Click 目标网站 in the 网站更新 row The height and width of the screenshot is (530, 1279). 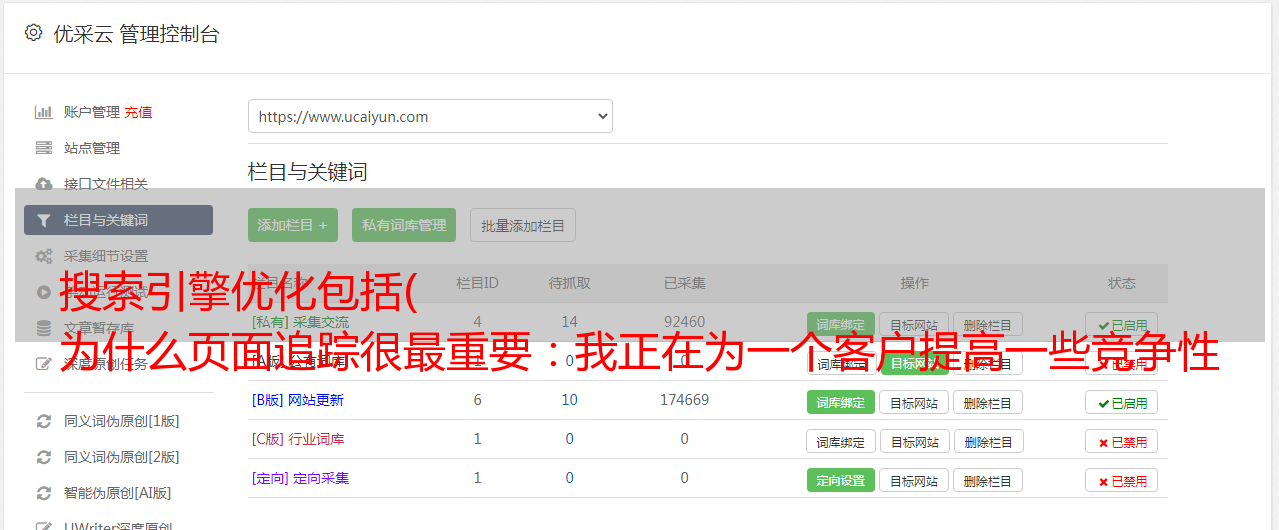click(x=914, y=402)
